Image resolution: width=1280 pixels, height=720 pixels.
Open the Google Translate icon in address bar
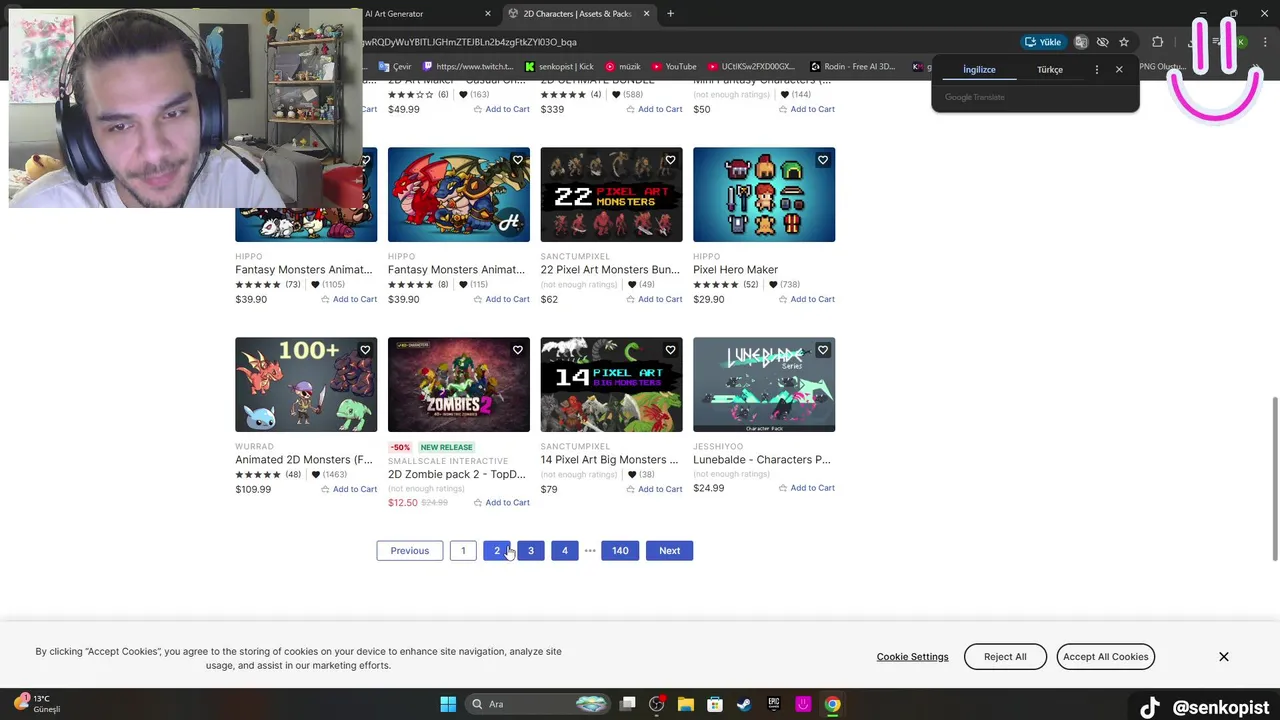[1081, 42]
